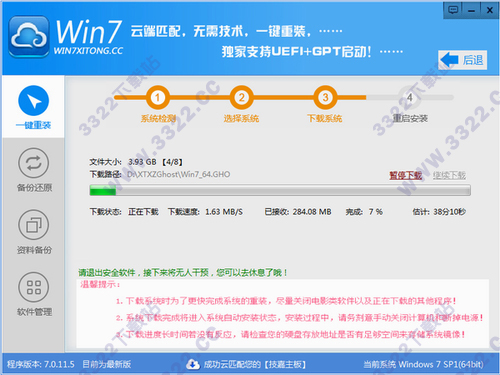Click the 后退 back button

point(463,60)
